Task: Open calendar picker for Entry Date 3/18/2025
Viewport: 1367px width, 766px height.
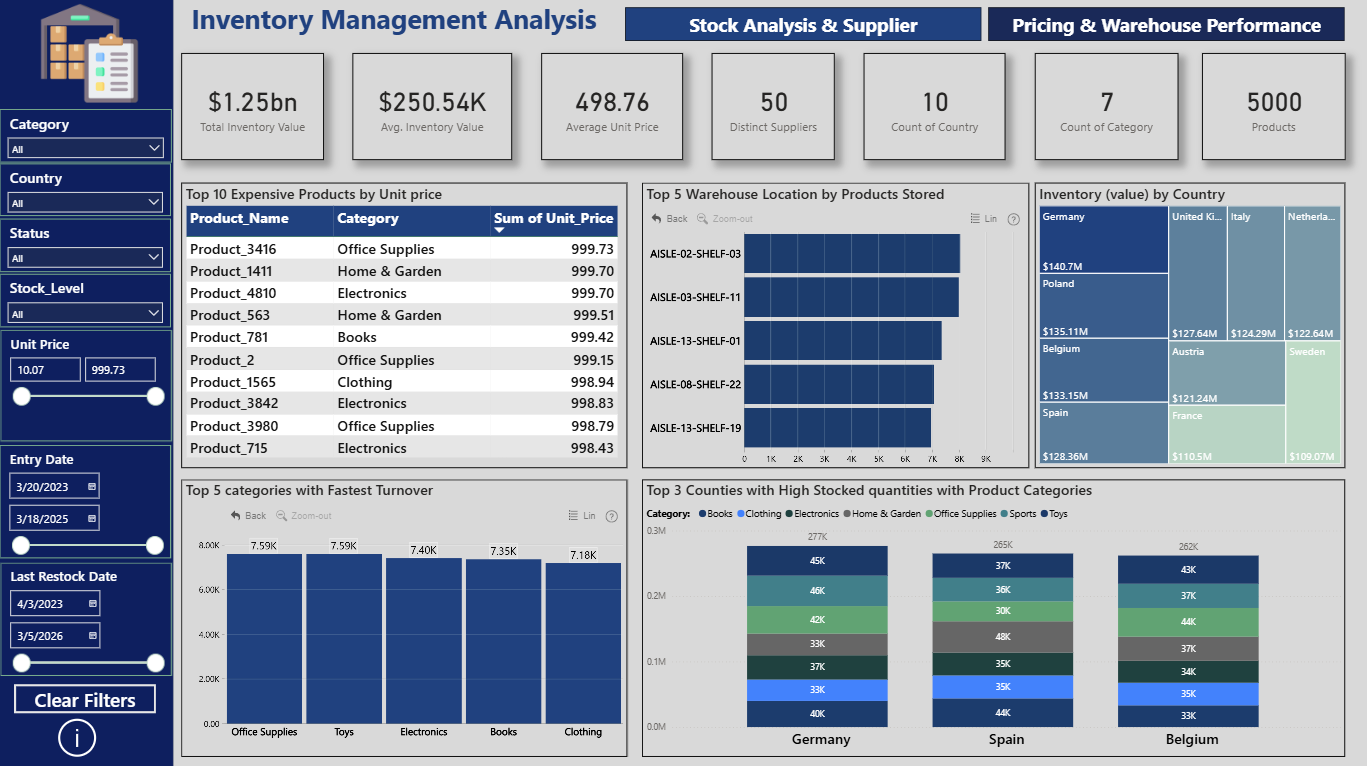Action: (92, 519)
